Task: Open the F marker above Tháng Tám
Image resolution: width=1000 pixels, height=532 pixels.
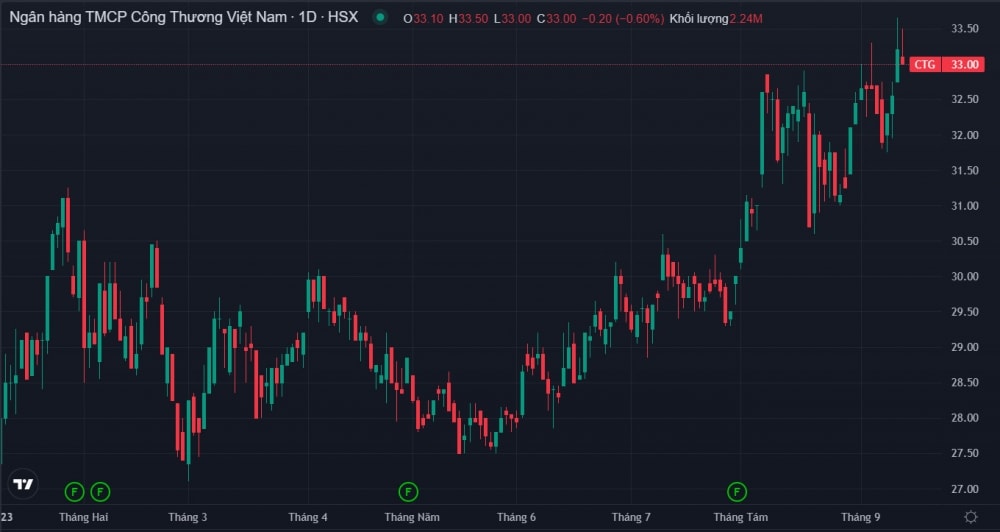Action: [x=737, y=492]
